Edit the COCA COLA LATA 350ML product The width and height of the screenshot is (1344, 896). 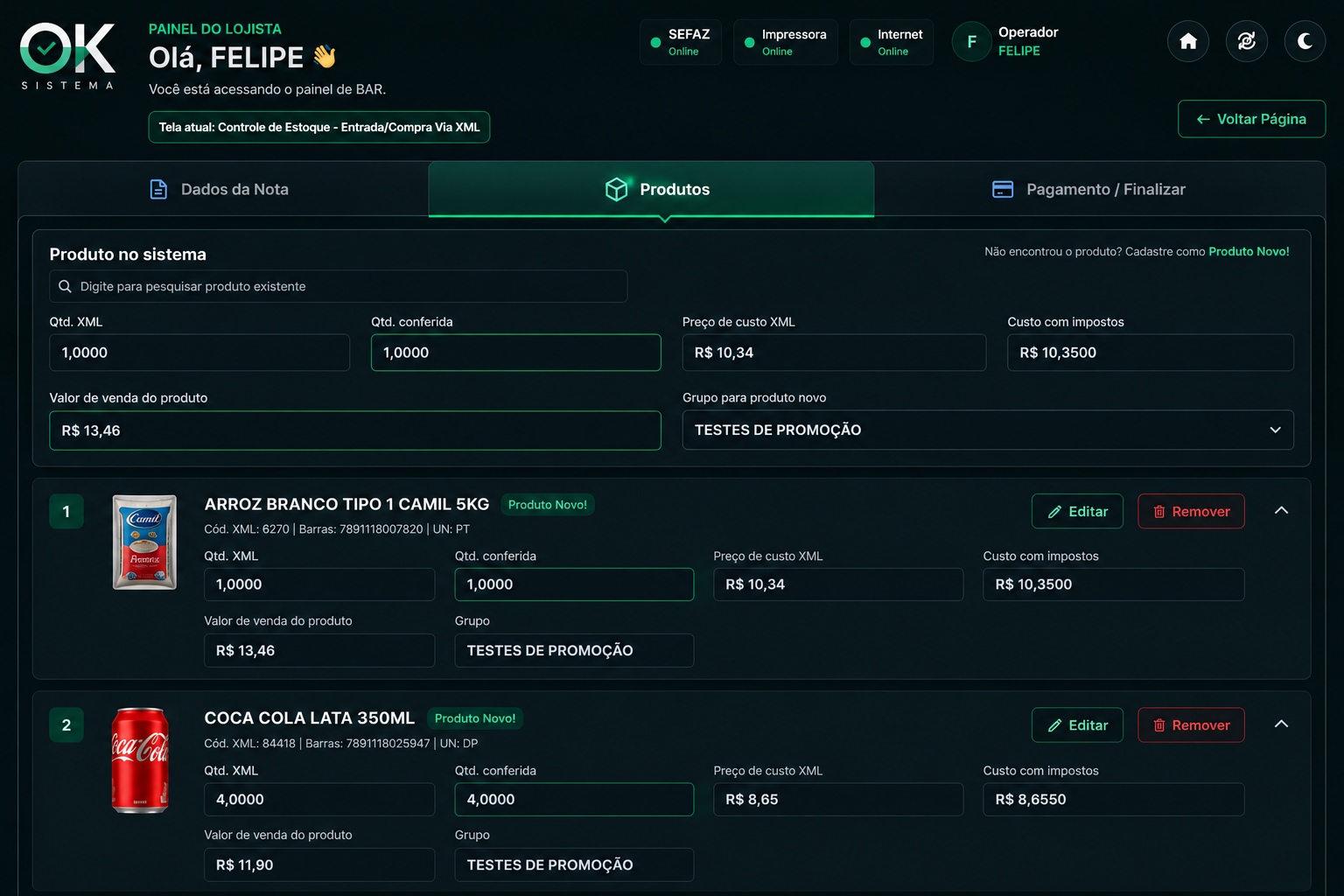[1077, 725]
